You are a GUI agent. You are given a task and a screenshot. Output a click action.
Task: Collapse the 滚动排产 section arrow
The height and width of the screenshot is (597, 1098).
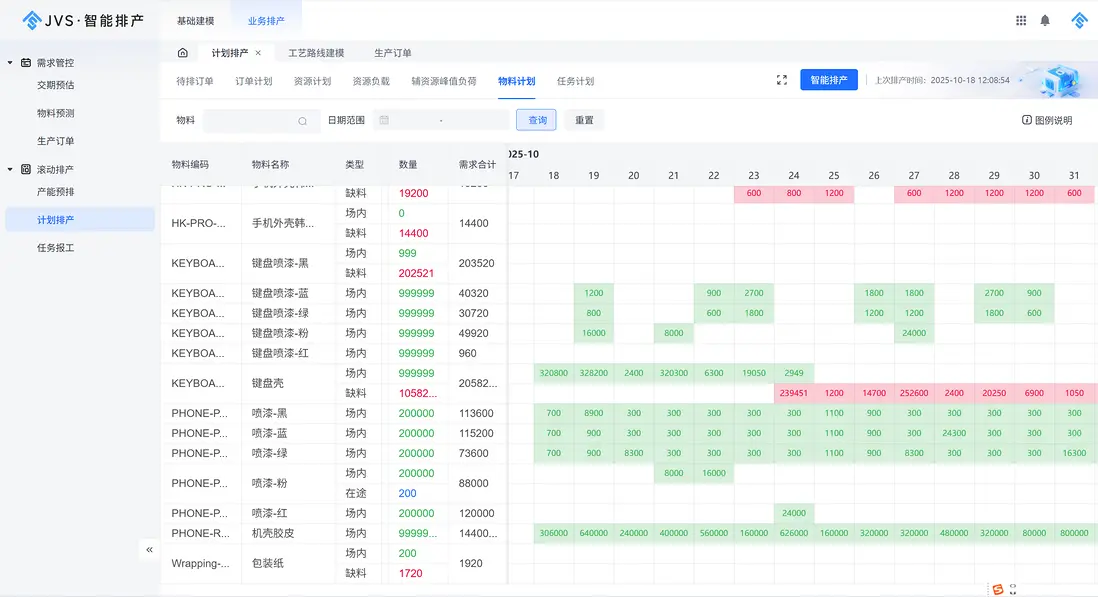[10, 169]
